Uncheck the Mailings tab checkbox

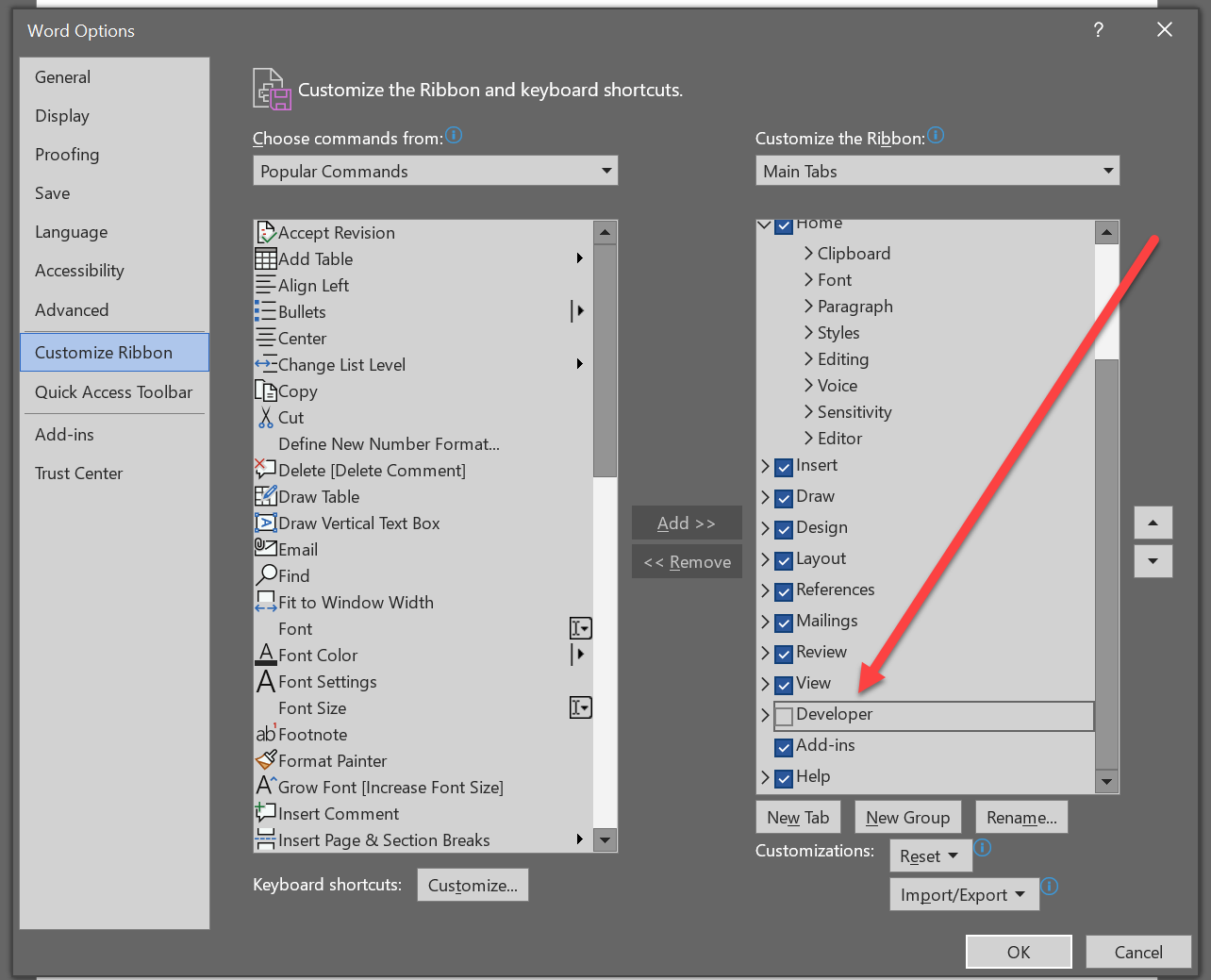(784, 623)
